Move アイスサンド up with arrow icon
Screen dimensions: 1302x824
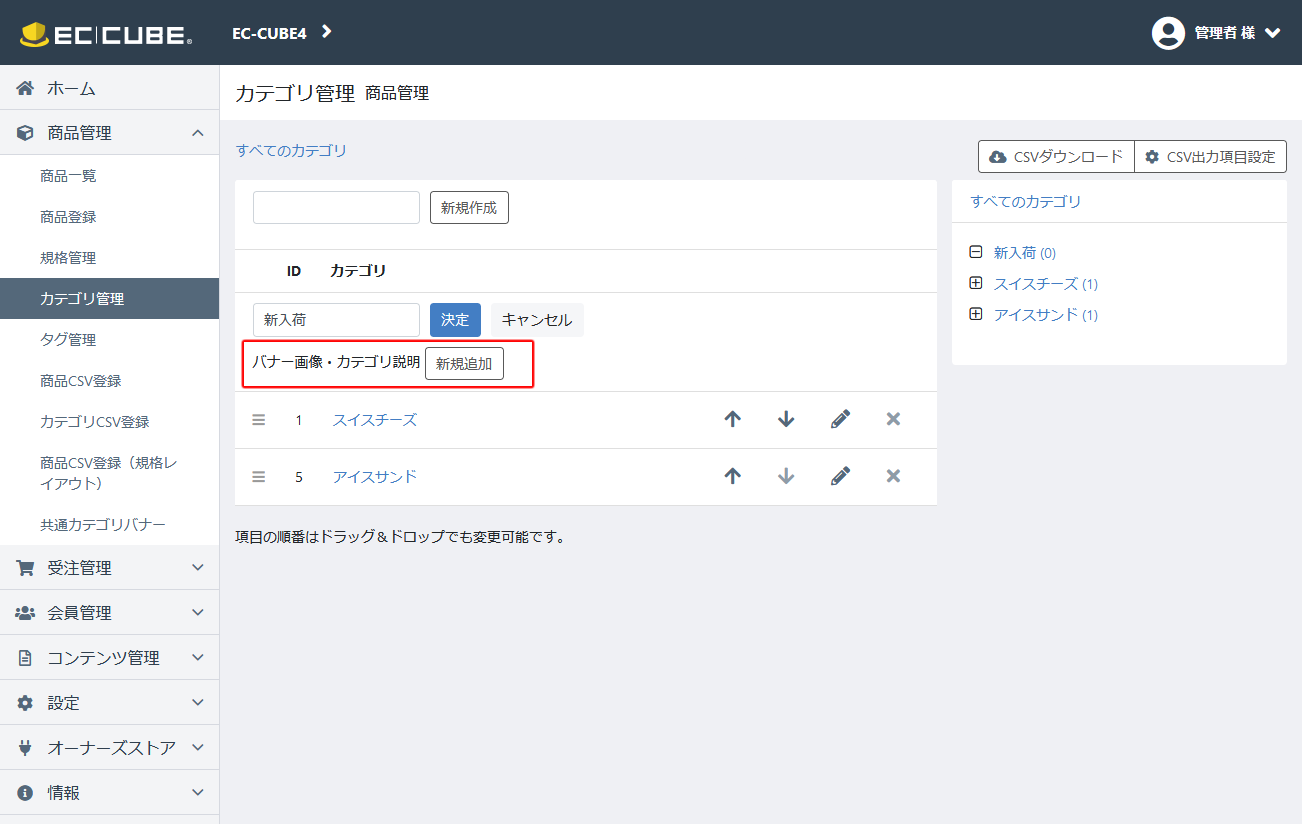[x=732, y=477]
